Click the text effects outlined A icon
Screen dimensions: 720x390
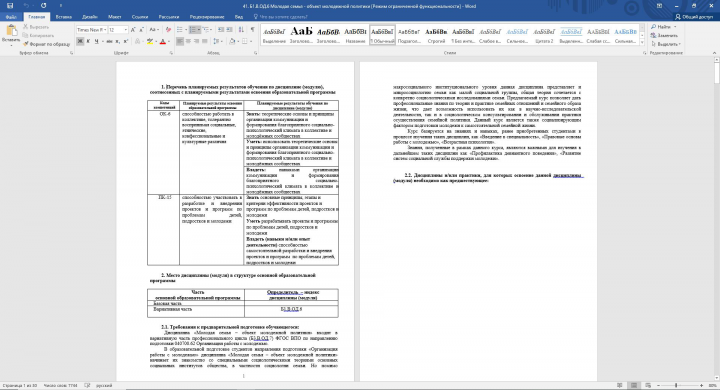coord(137,41)
